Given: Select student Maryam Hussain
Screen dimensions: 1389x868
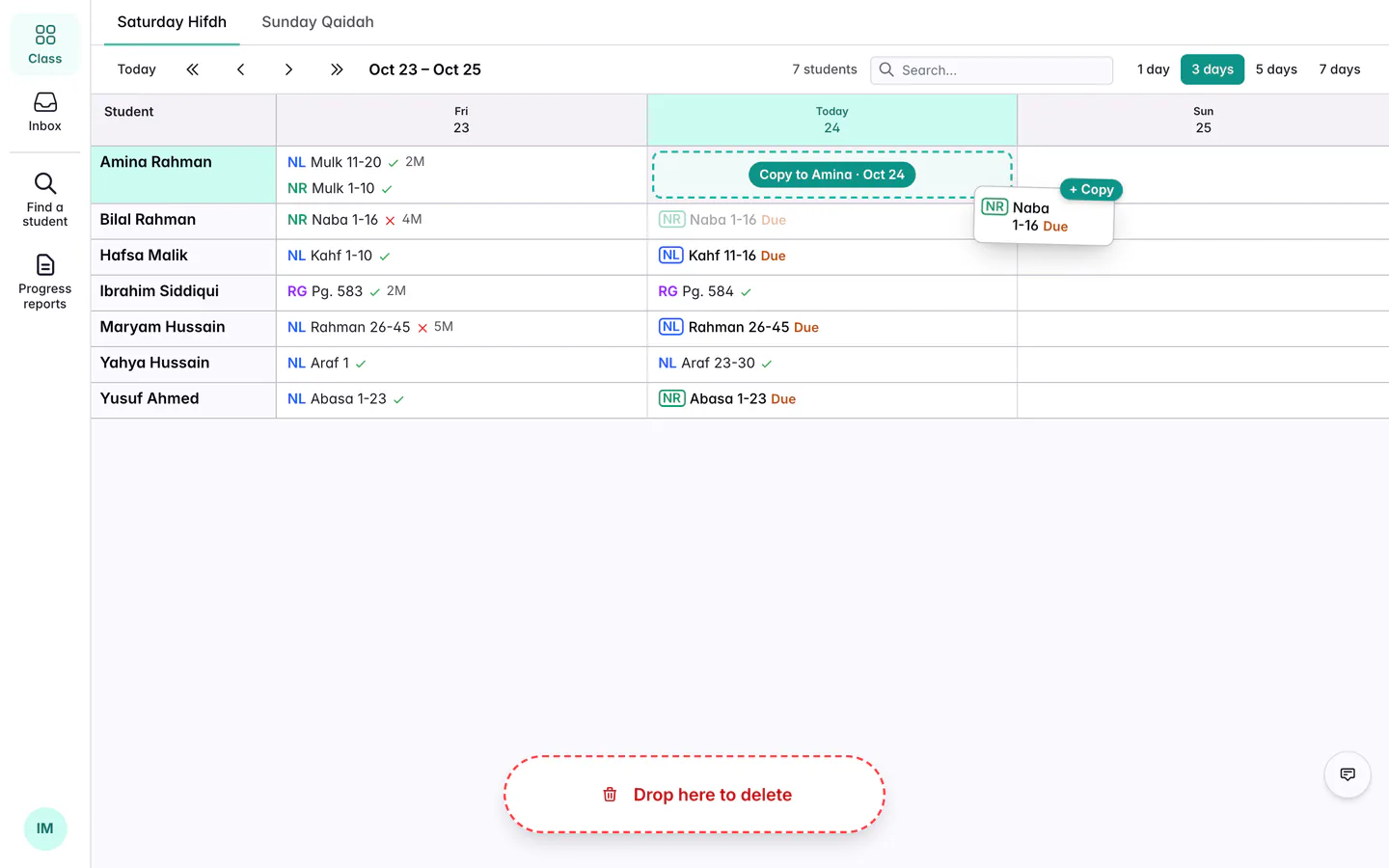Looking at the screenshot, I should point(162,327).
